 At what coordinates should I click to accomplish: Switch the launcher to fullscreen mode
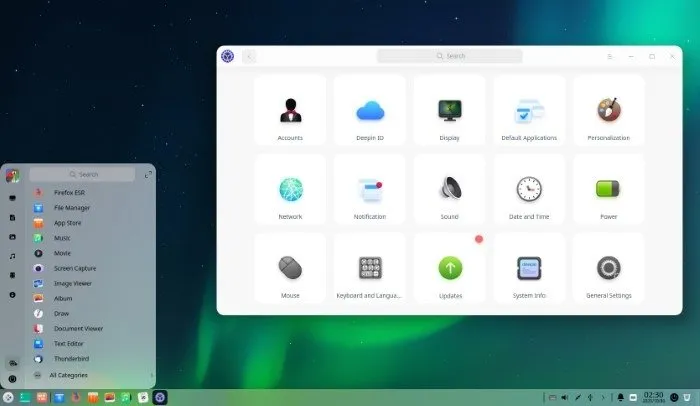point(148,175)
